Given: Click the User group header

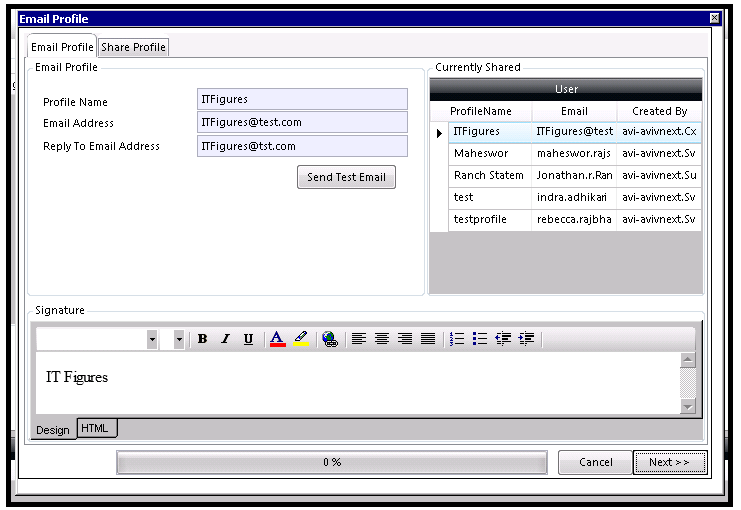Looking at the screenshot, I should pos(566,89).
